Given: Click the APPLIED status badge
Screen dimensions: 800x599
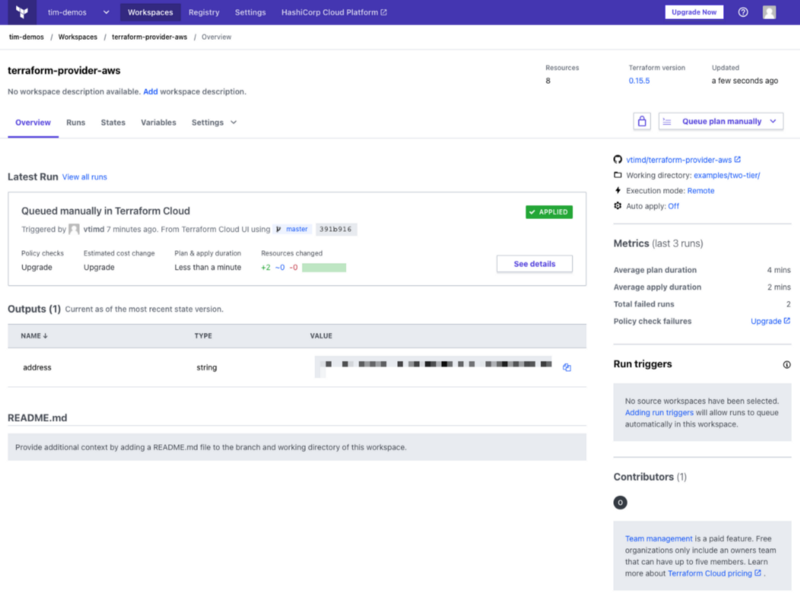Looking at the screenshot, I should 549,212.
